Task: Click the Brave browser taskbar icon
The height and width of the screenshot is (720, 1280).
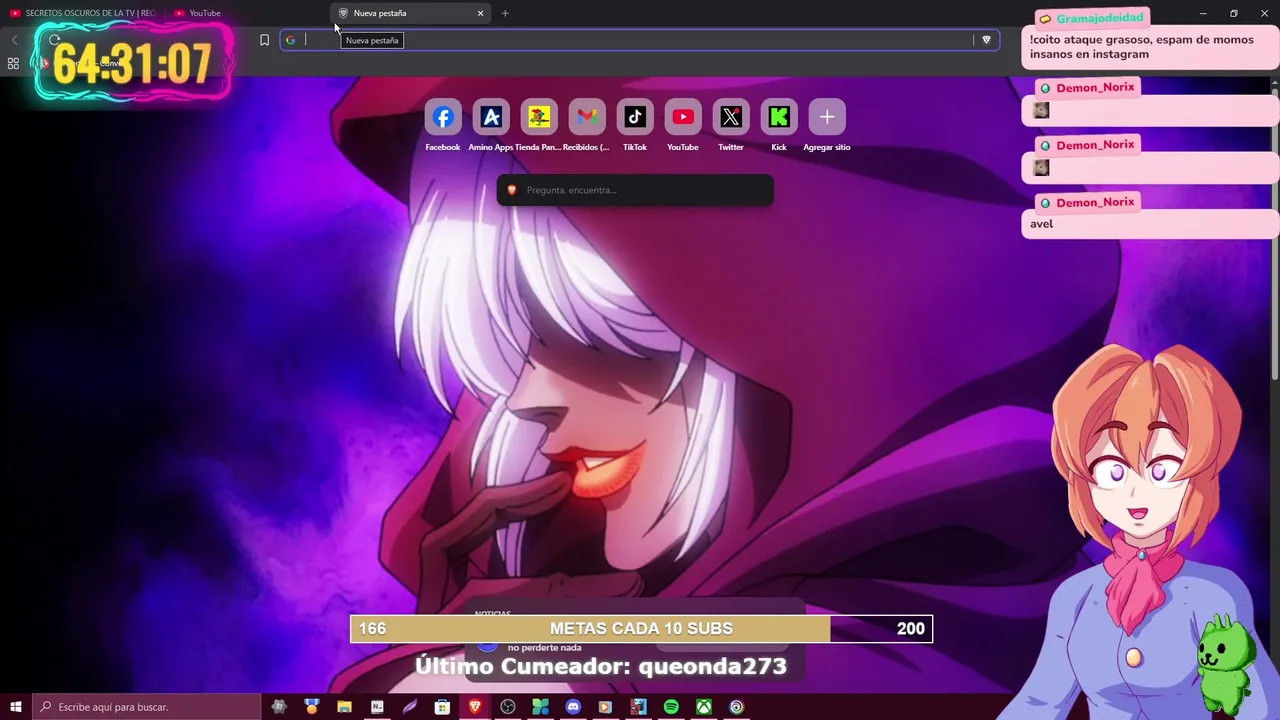Action: [x=475, y=707]
